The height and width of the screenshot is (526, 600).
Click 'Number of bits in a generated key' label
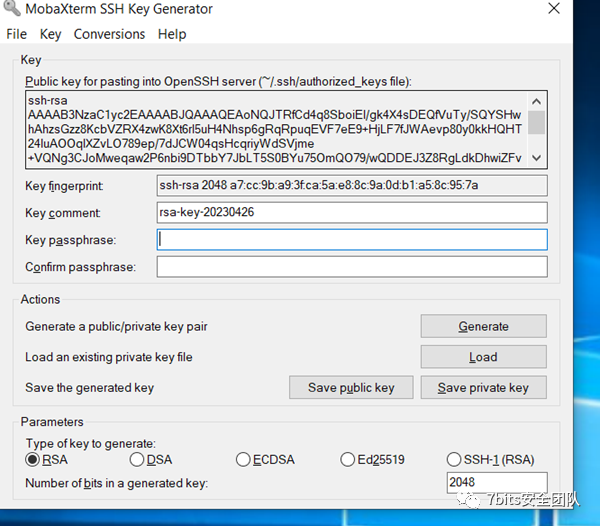coord(117,483)
